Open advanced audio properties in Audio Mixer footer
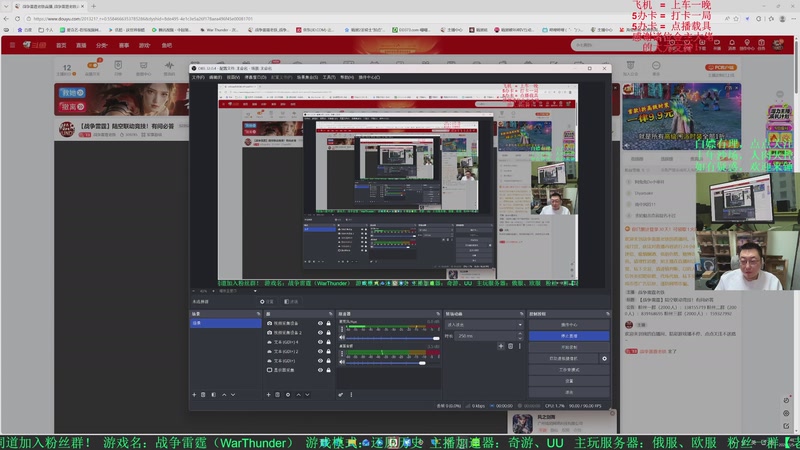Image resolution: width=800 pixels, height=450 pixels. [340, 394]
